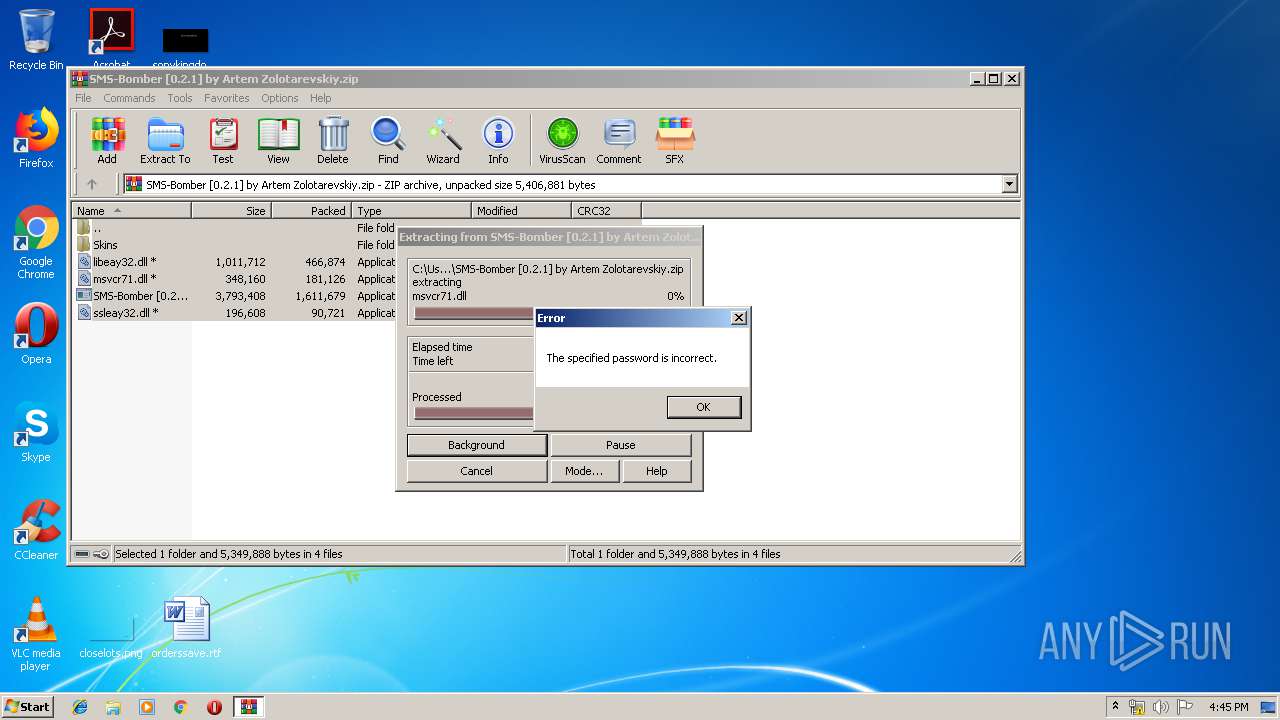
Task: Run VirusScan from toolbar
Action: click(562, 140)
